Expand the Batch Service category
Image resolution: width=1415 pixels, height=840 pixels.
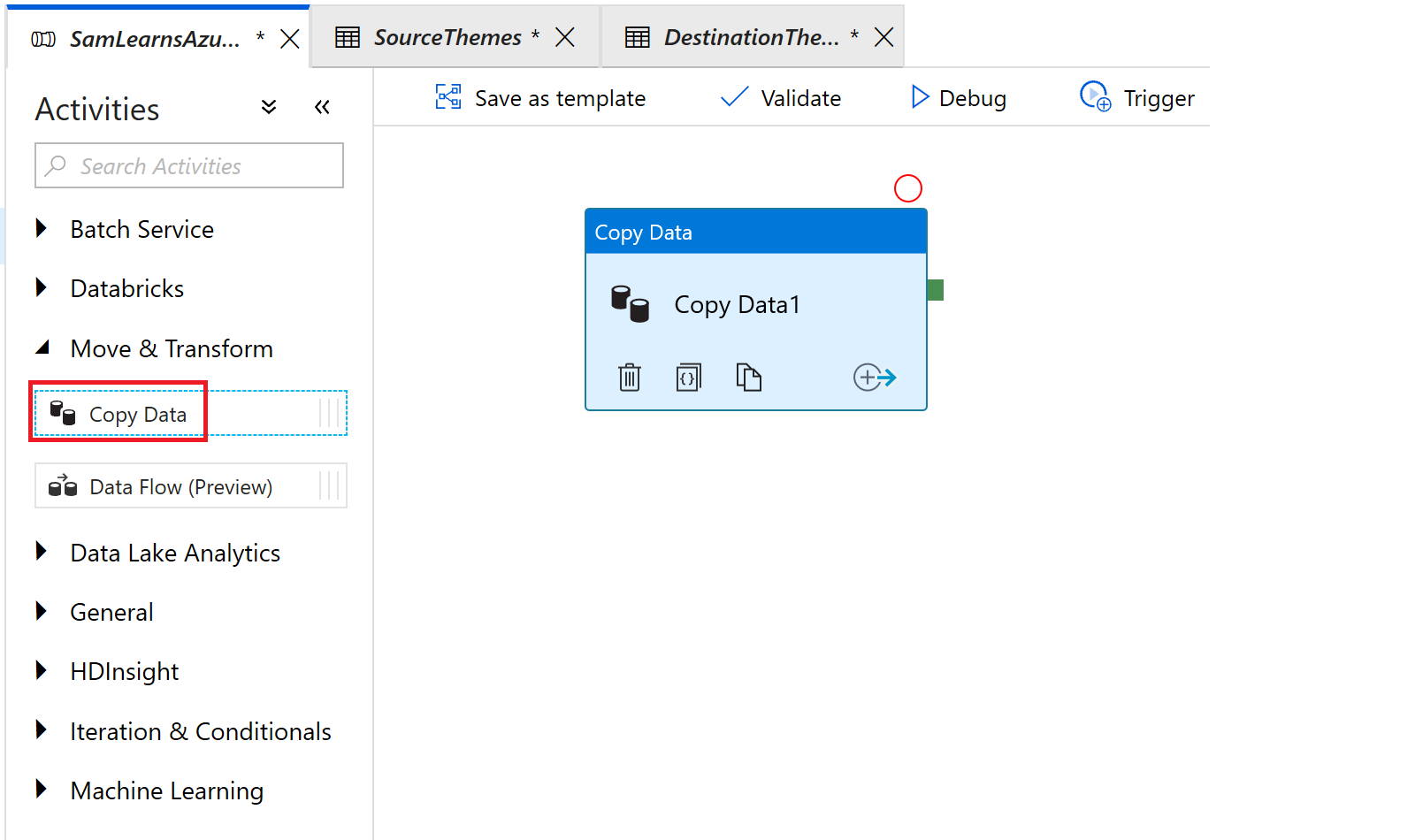coord(141,230)
